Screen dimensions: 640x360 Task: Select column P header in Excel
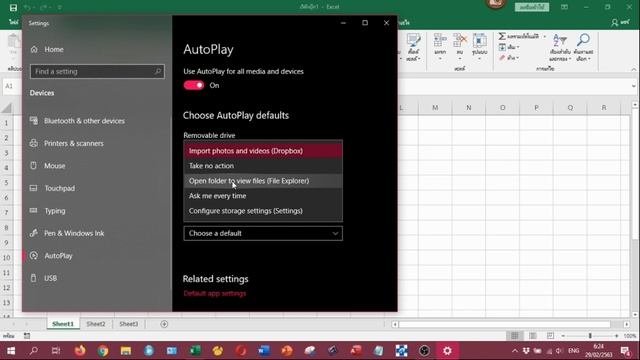pos(536,108)
